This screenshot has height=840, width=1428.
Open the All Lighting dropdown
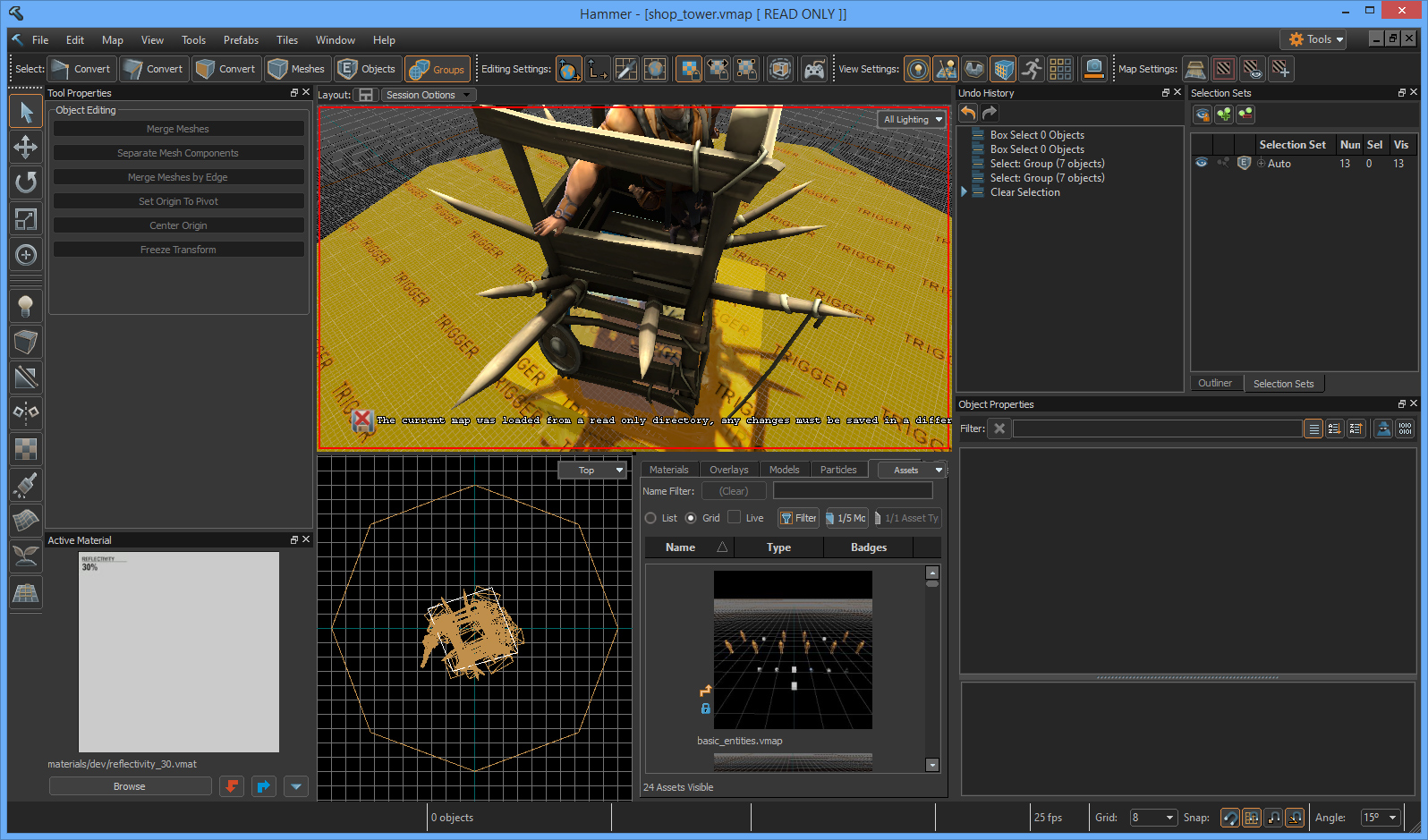913,119
